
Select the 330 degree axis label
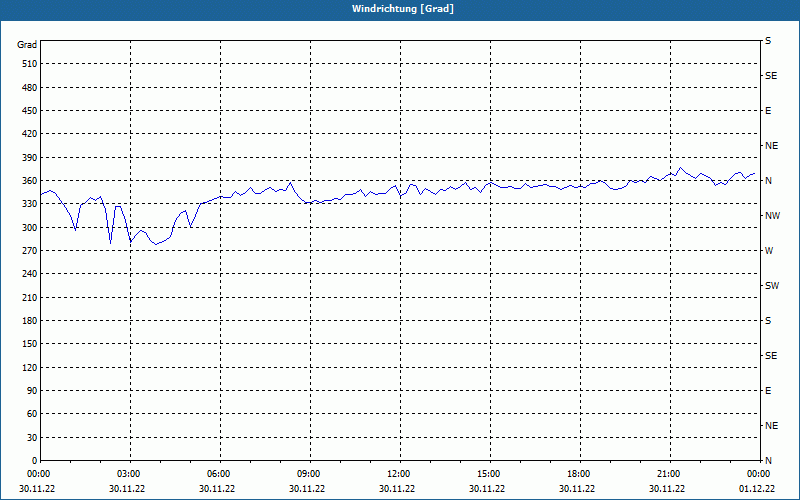pos(30,204)
